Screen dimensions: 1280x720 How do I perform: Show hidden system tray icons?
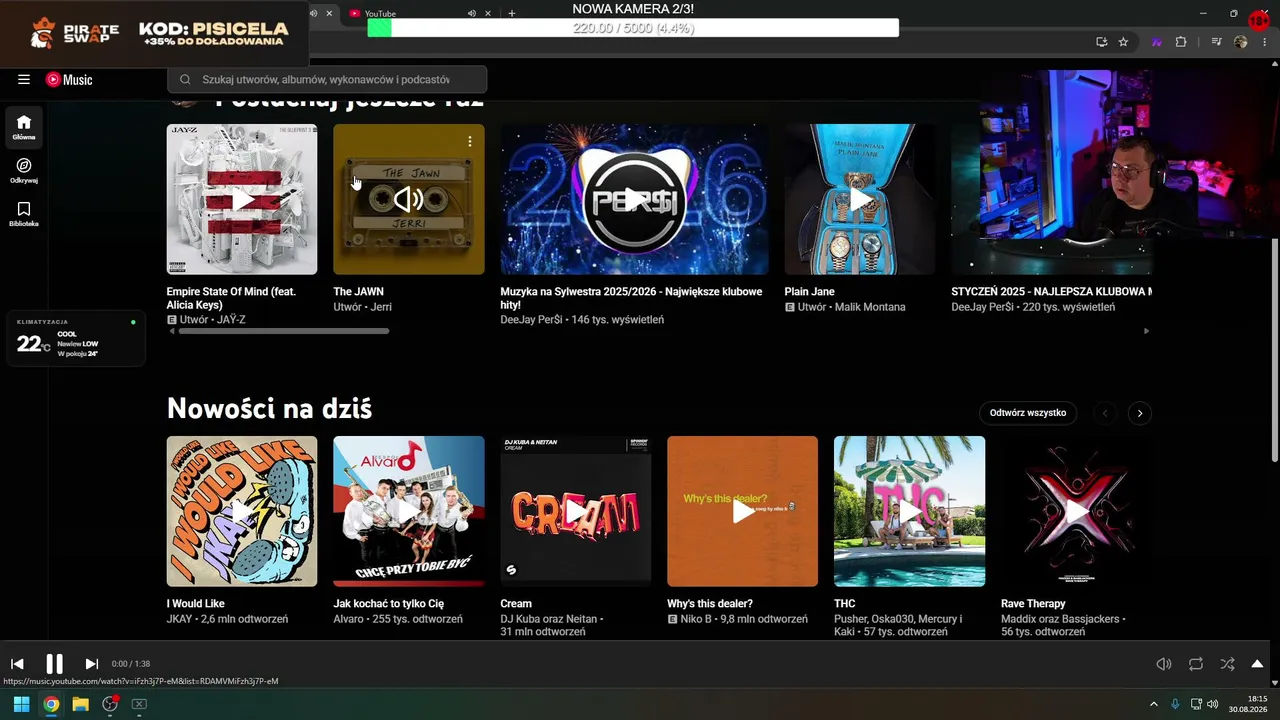(x=1153, y=704)
